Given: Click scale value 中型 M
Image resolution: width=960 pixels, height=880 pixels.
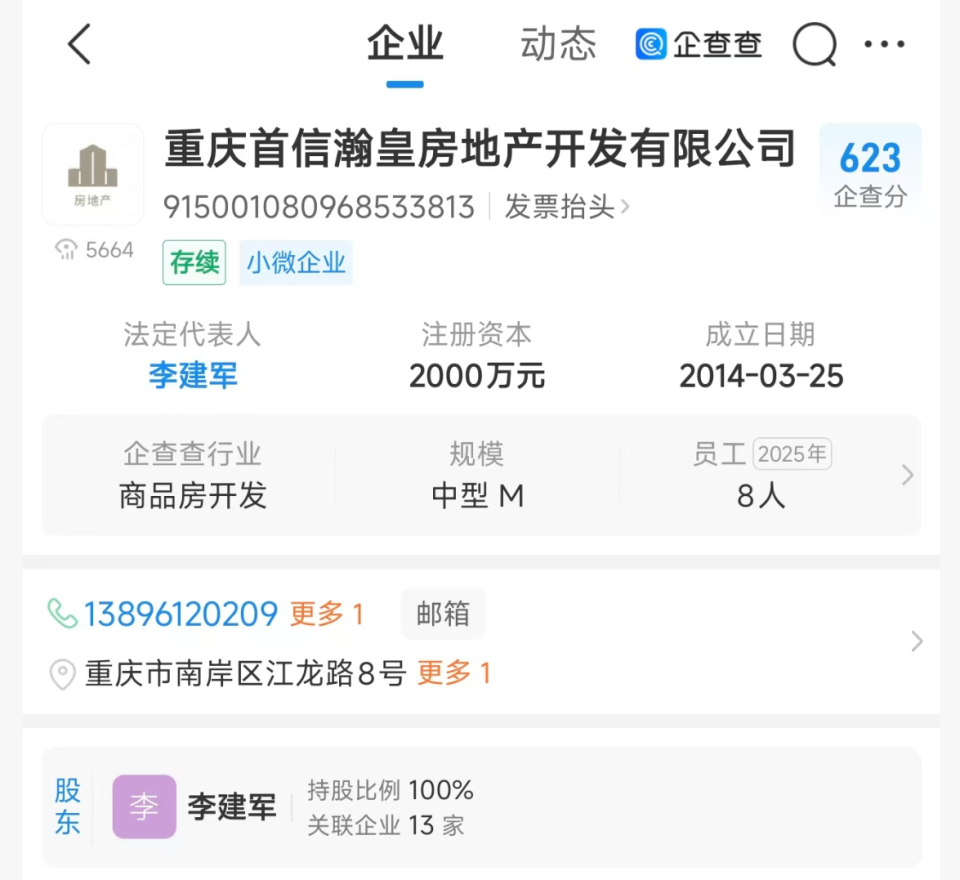Looking at the screenshot, I should pyautogui.click(x=477, y=495).
